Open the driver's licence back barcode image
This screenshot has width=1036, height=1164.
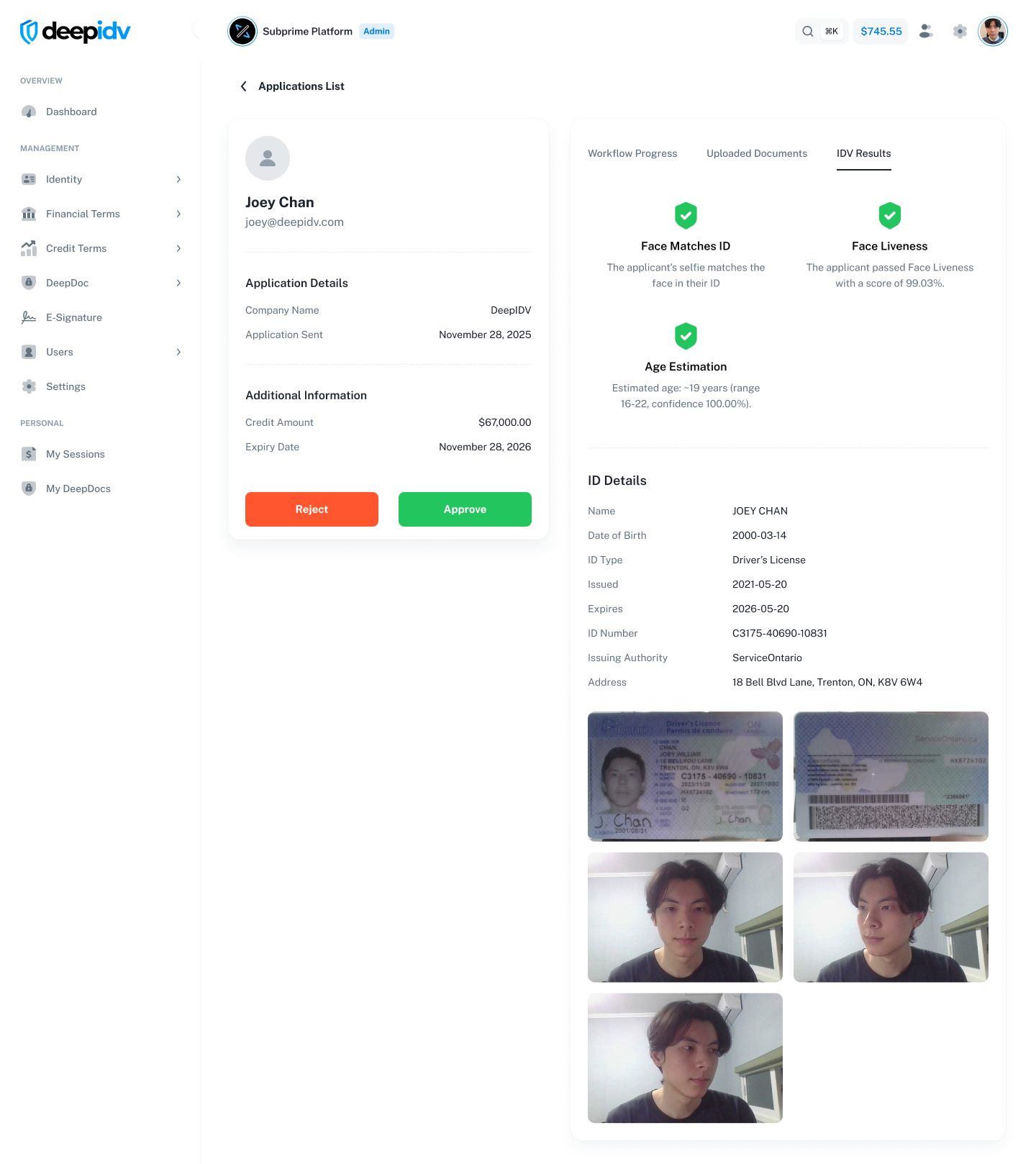[x=891, y=776]
